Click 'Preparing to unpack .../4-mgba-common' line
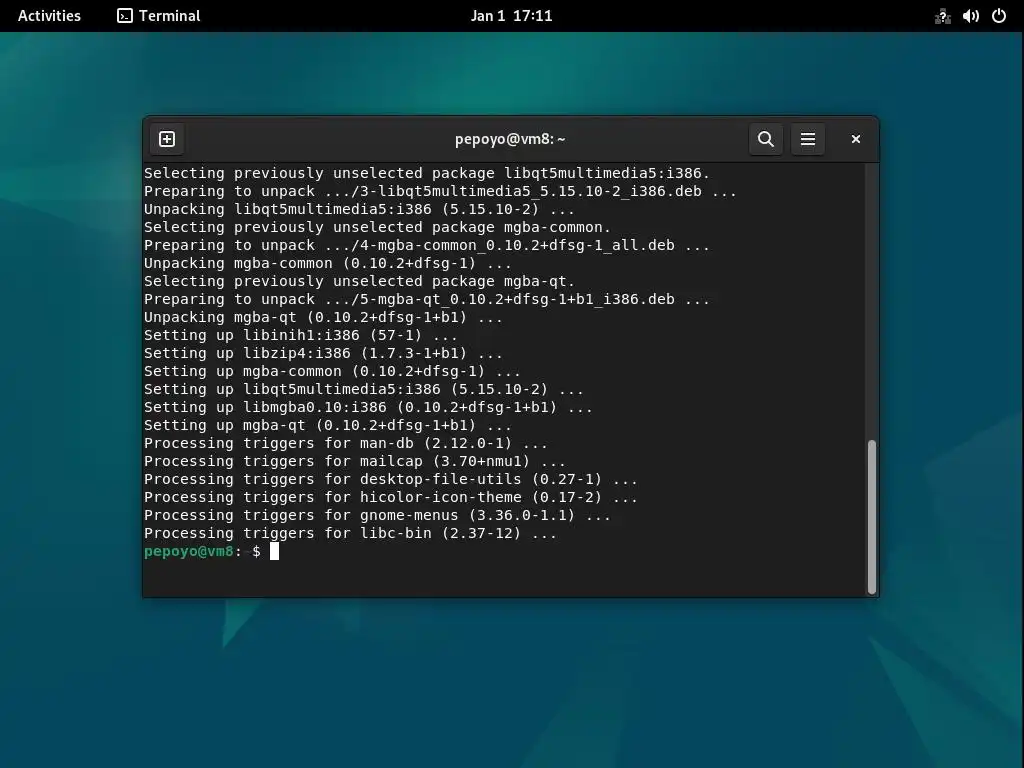Image resolution: width=1024 pixels, height=768 pixels. (426, 245)
